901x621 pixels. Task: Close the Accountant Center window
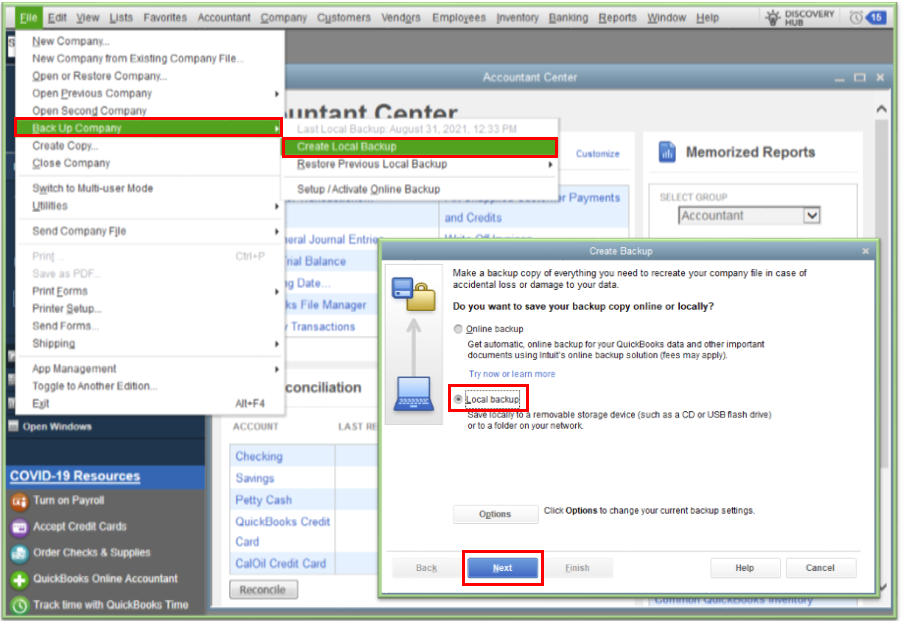[880, 78]
